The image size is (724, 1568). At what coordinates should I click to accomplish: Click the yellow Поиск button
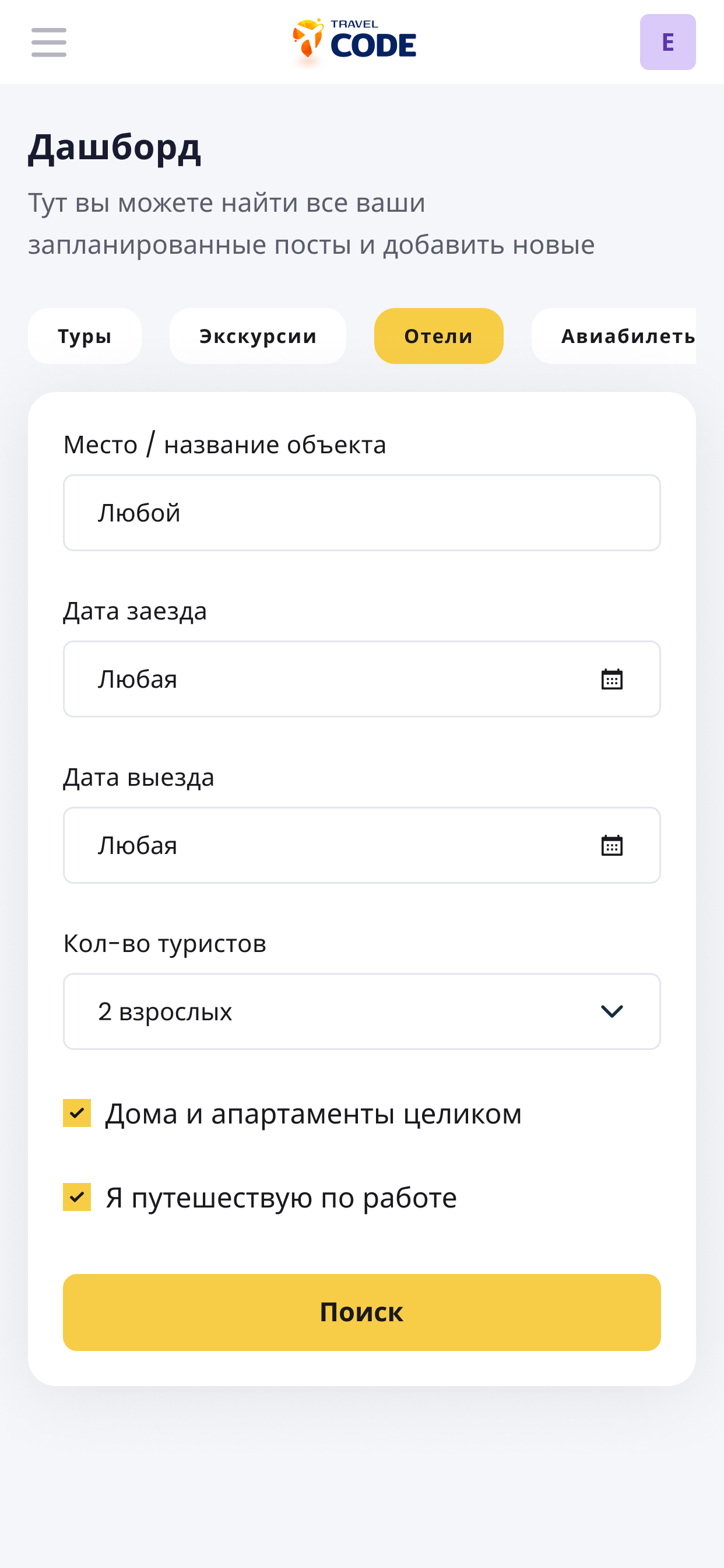pyautogui.click(x=362, y=1312)
